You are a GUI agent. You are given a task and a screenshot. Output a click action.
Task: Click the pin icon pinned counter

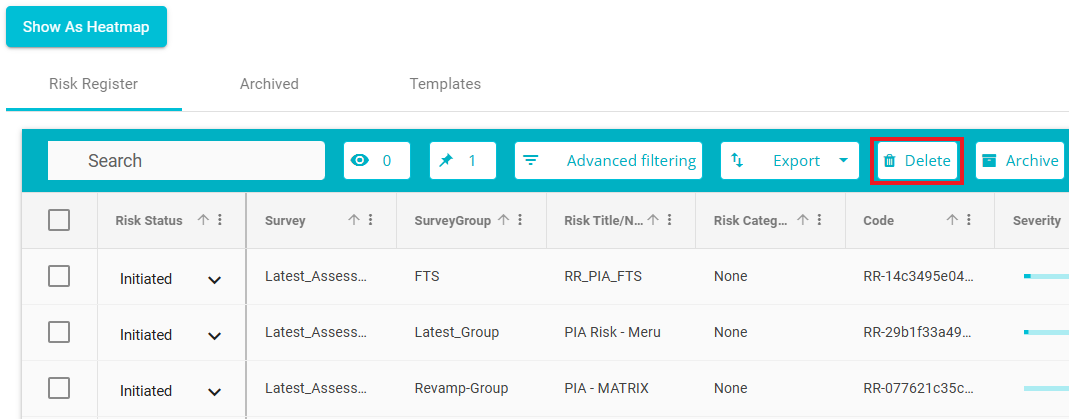coord(462,160)
